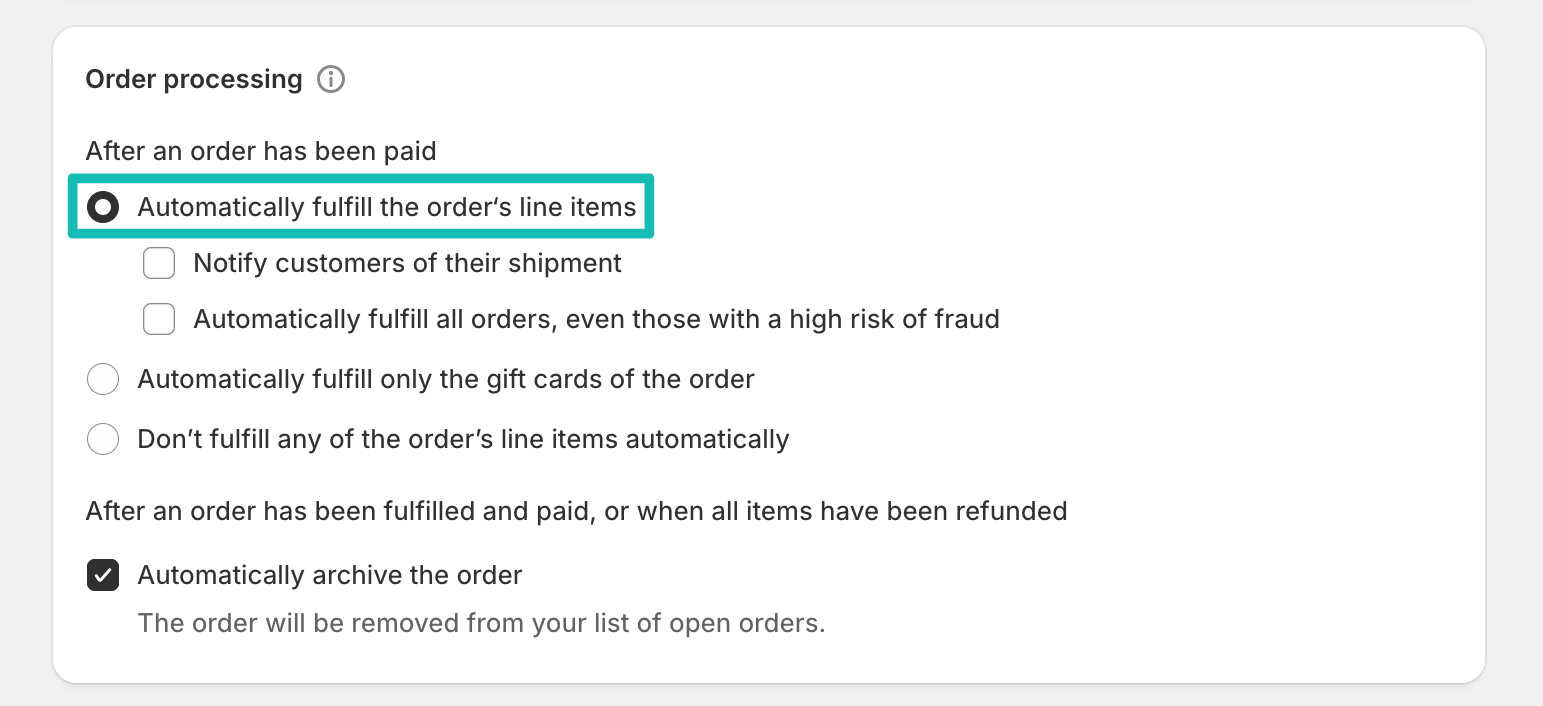Click the archived orders description text

click(481, 623)
